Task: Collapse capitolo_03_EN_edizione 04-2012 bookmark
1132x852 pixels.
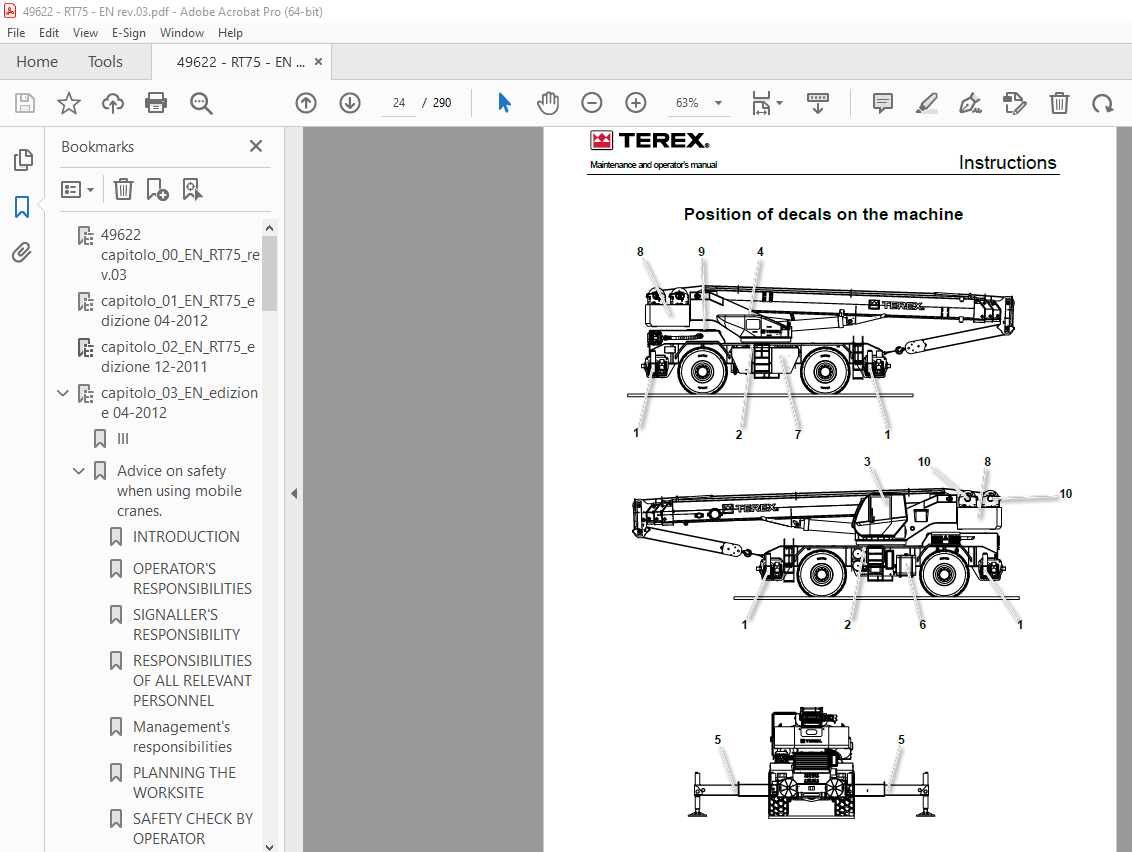Action: [x=63, y=393]
